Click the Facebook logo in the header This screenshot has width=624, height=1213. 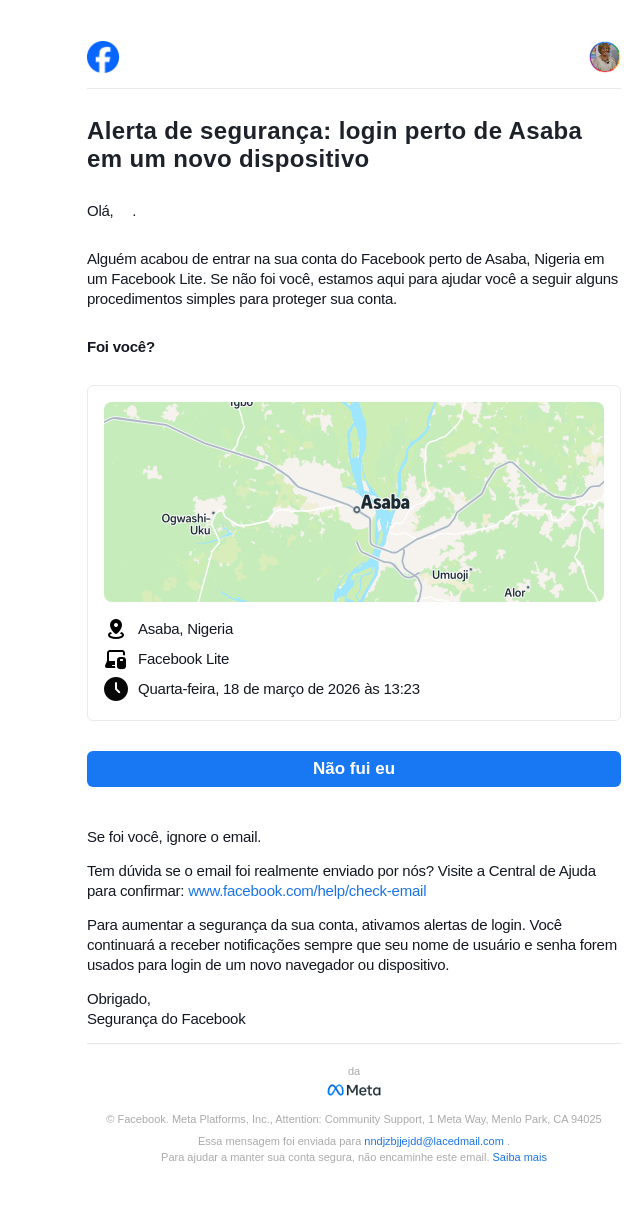103,57
